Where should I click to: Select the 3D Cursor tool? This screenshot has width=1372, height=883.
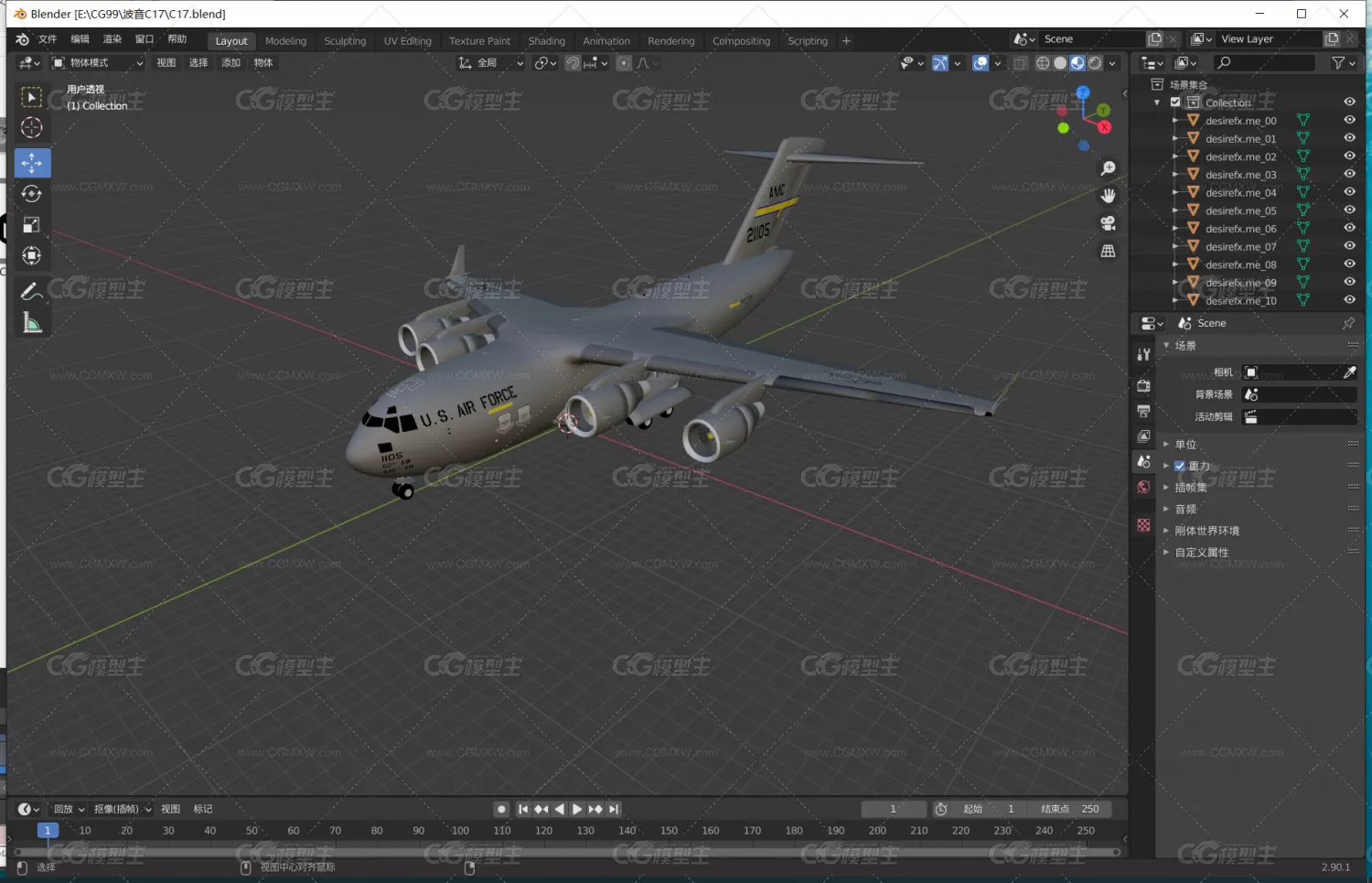pyautogui.click(x=32, y=128)
